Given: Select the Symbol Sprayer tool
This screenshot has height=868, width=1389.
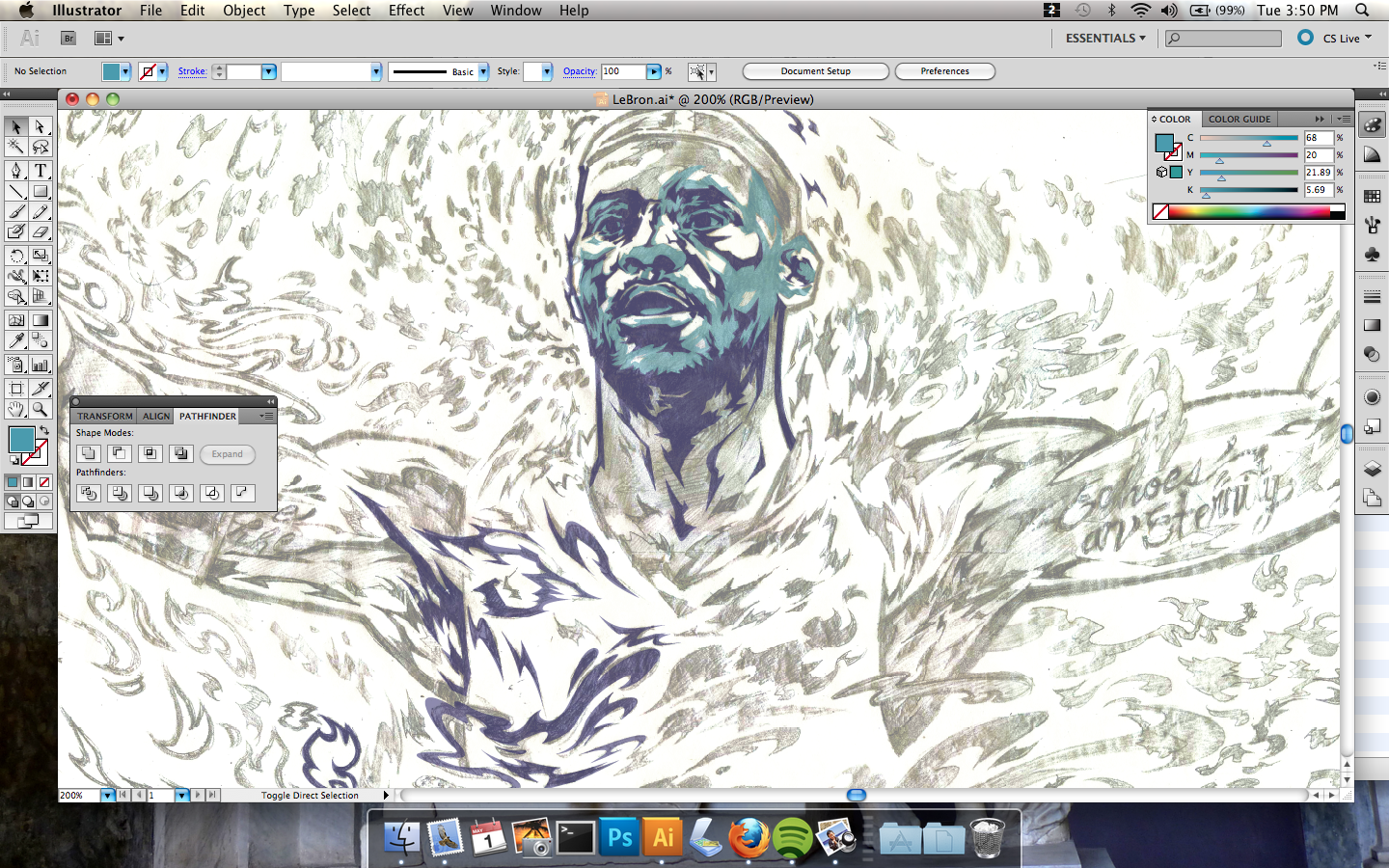Looking at the screenshot, I should [16, 365].
